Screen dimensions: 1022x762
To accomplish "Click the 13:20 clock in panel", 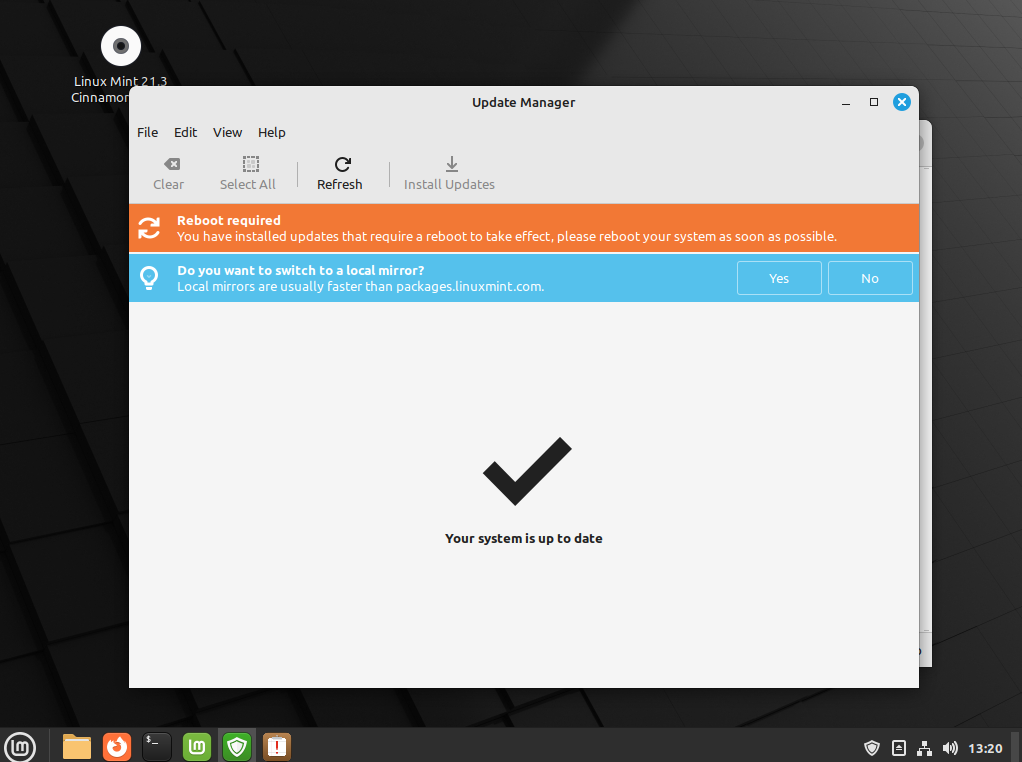I will pyautogui.click(x=986, y=748).
